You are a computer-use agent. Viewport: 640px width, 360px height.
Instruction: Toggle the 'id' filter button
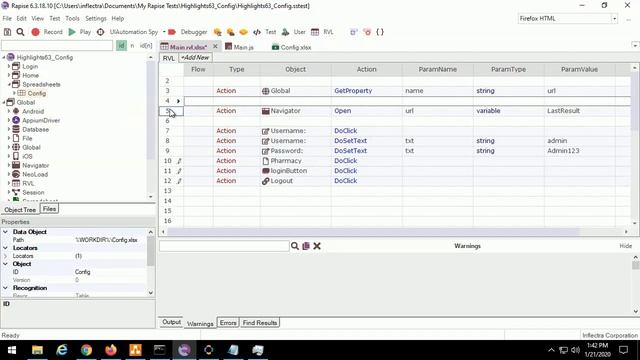click(121, 46)
